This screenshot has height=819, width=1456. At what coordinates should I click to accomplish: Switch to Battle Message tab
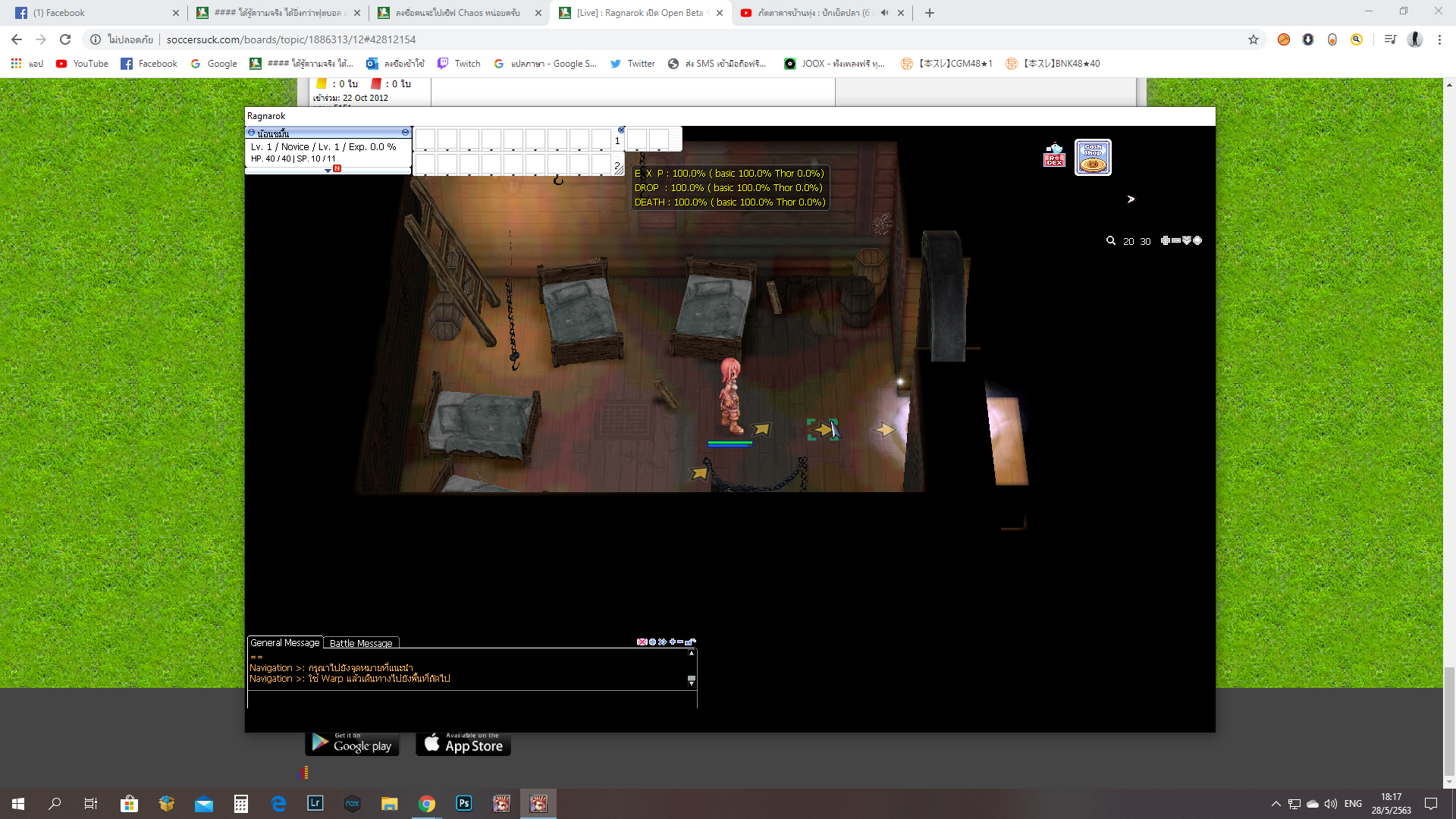coord(361,643)
